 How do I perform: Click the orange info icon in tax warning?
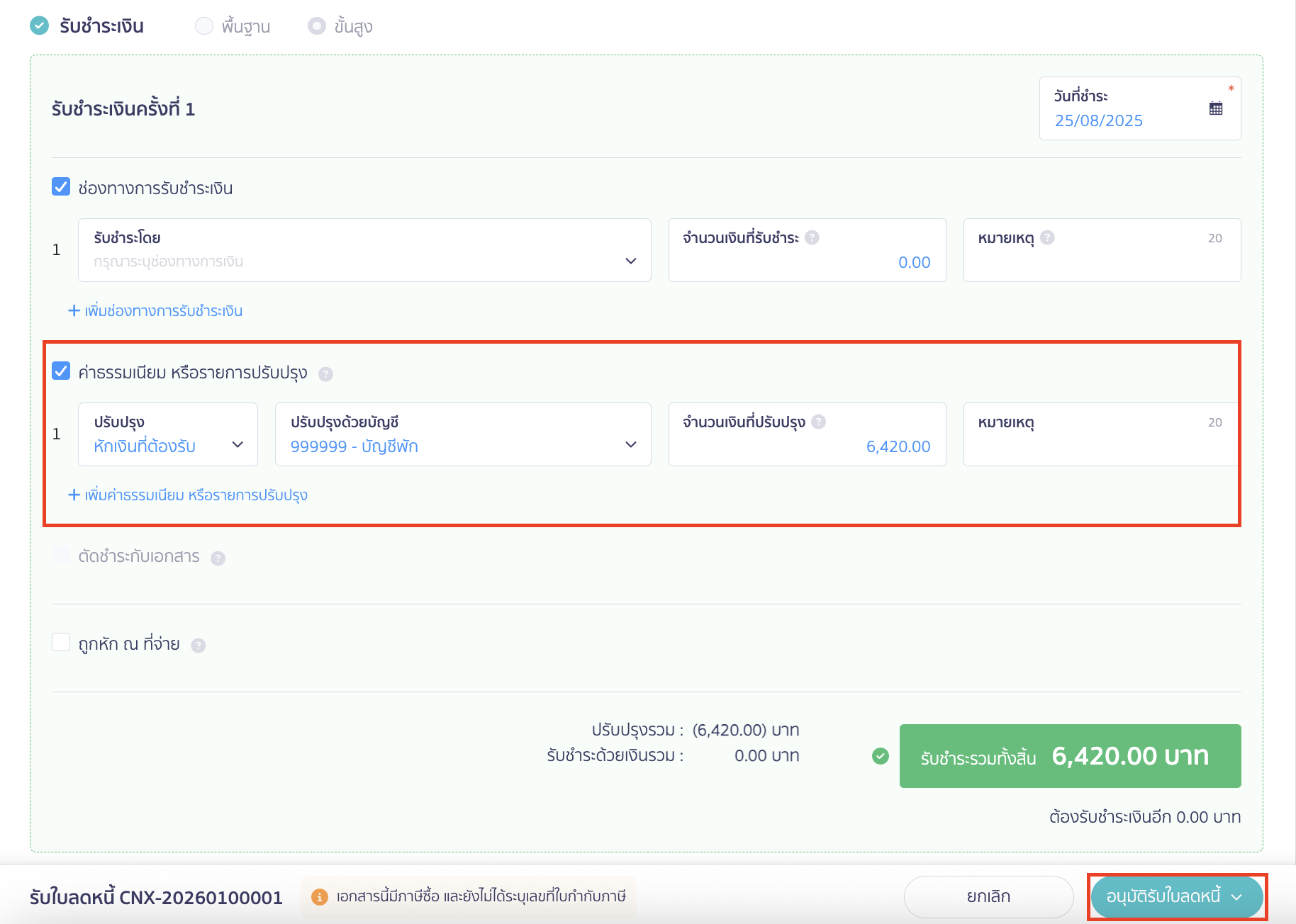pos(320,897)
